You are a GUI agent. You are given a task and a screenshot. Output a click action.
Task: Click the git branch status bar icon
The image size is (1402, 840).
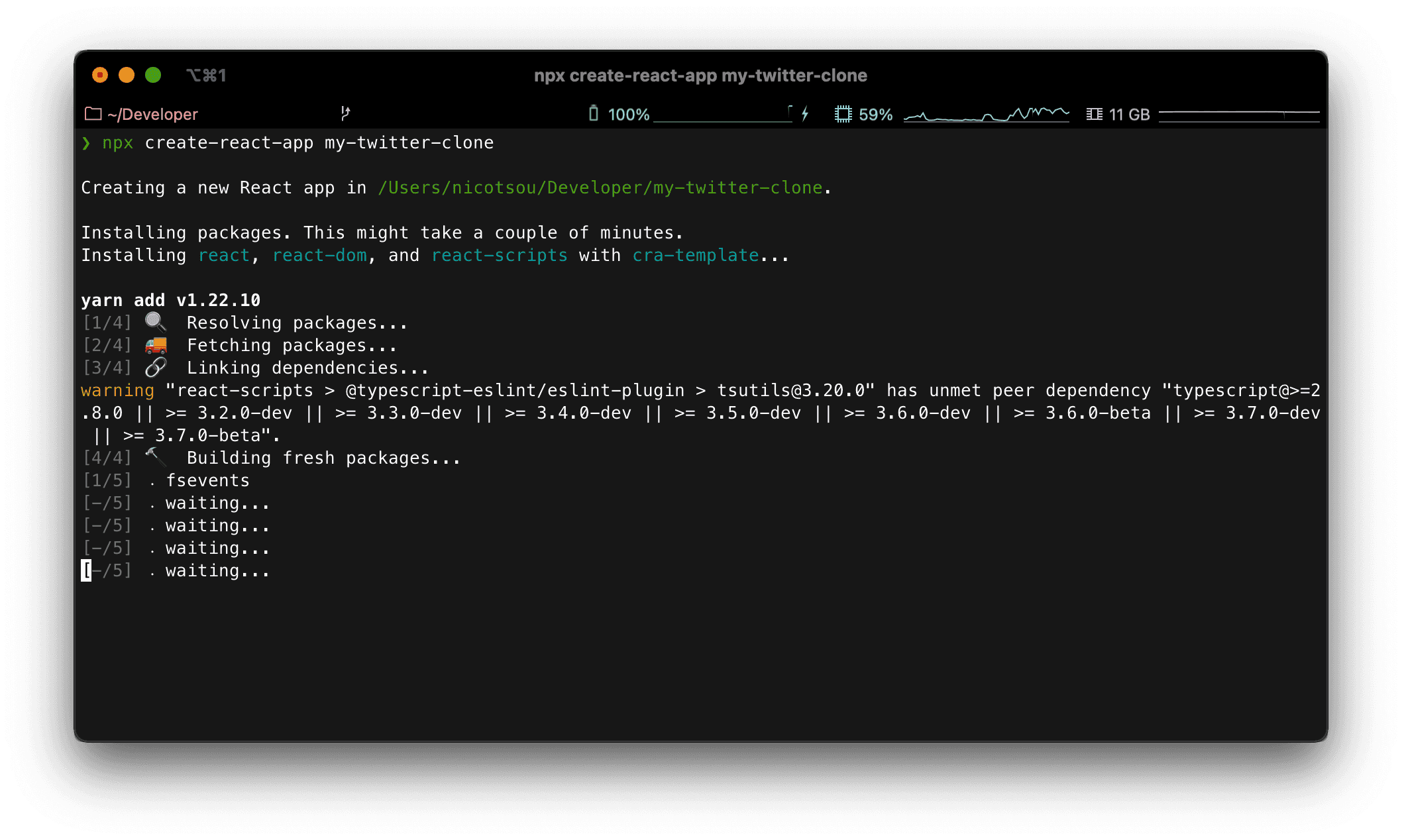pos(345,113)
